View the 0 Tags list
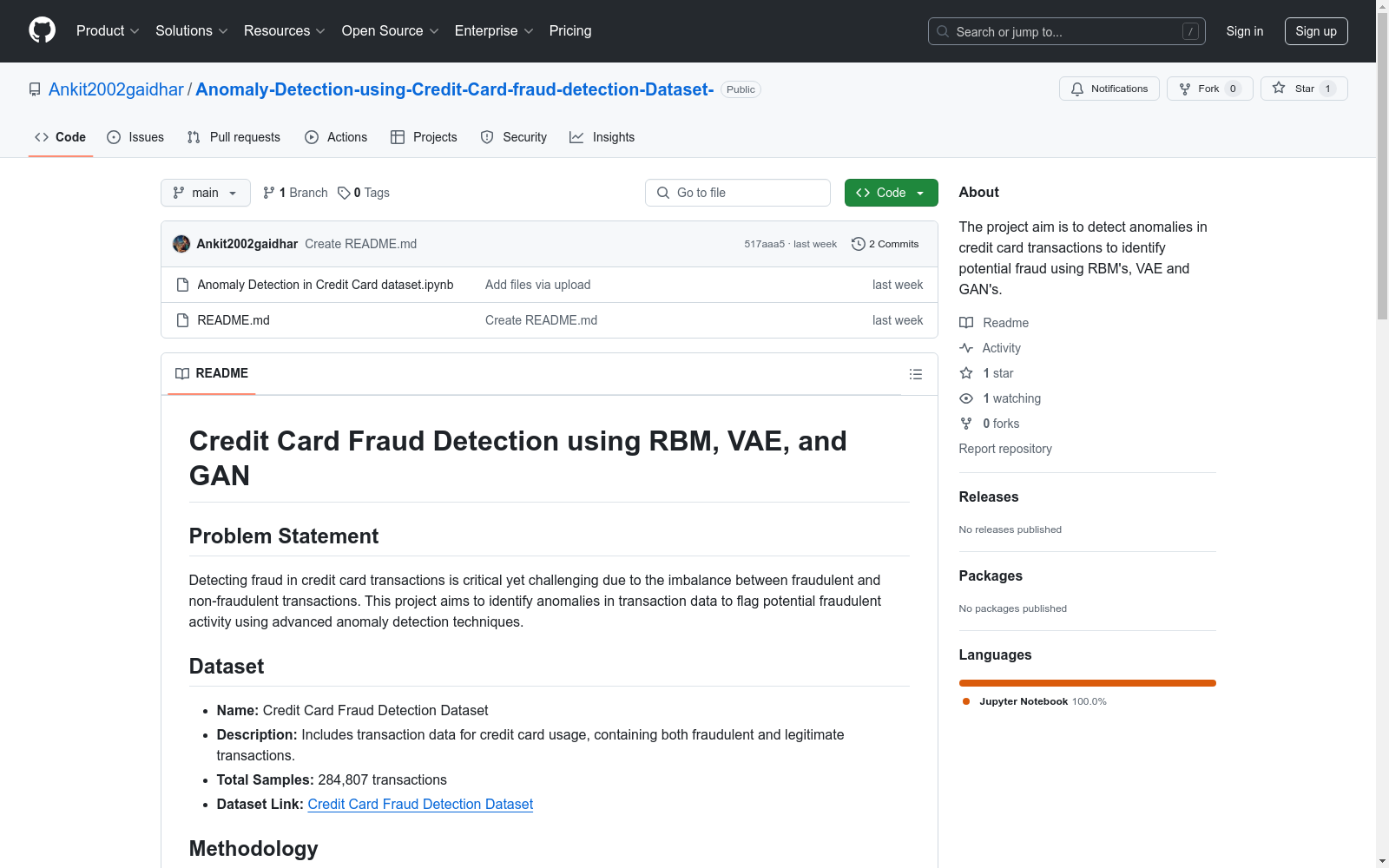Screen dimensions: 1389x868 tap(364, 193)
